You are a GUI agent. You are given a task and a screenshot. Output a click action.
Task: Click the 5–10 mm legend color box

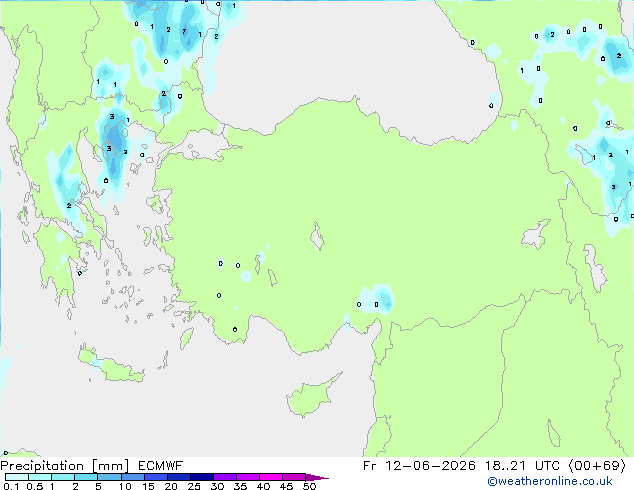109,477
